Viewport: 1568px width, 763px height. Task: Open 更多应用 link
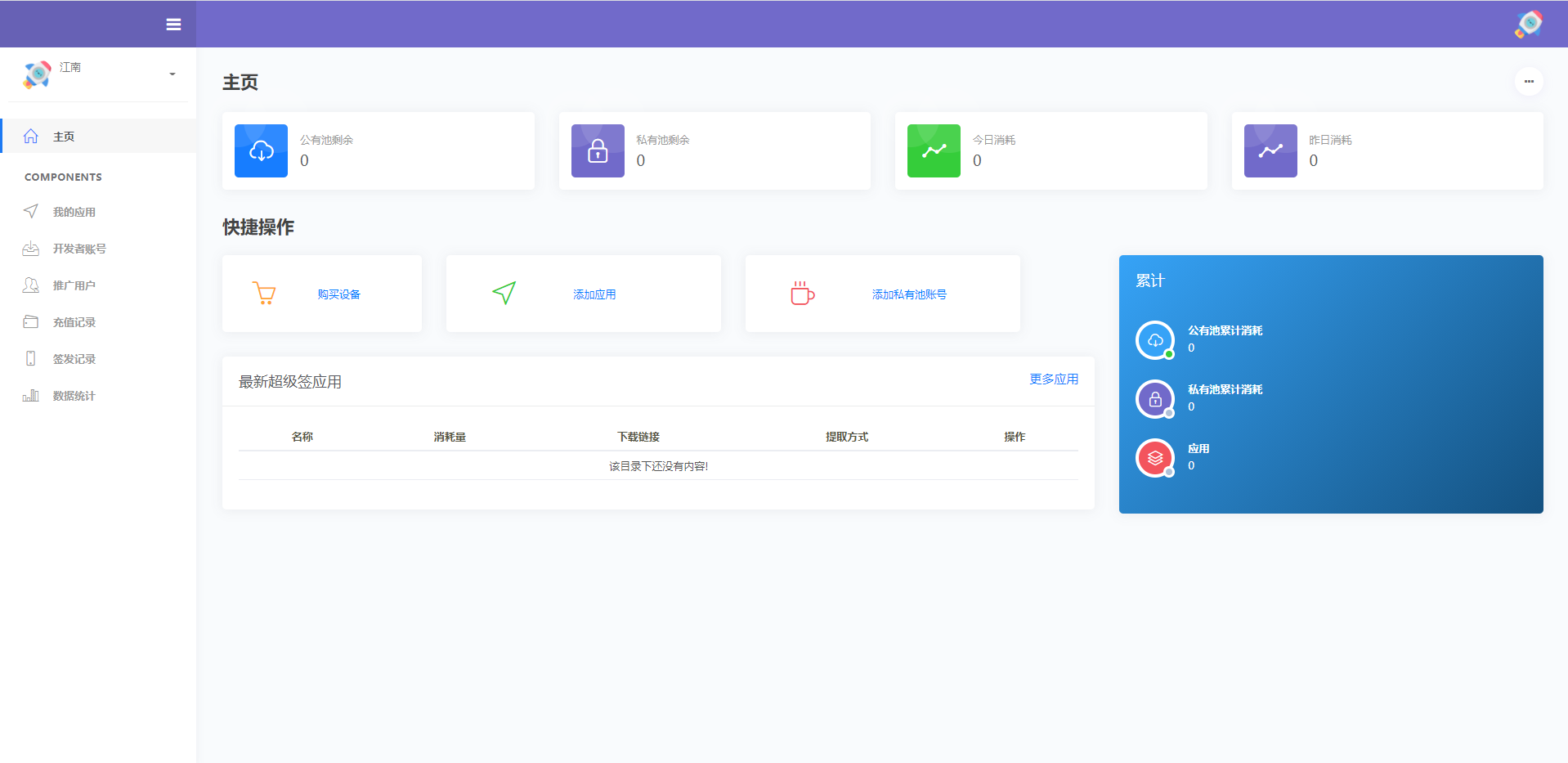click(x=1054, y=379)
